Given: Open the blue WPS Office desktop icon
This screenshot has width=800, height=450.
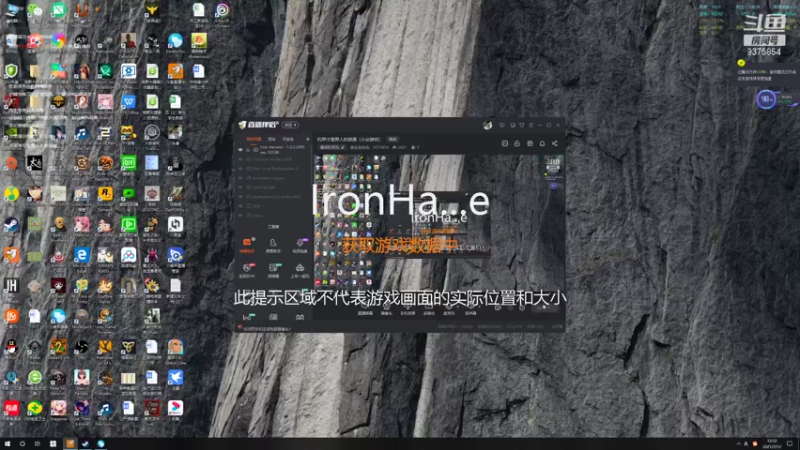Looking at the screenshot, I should pyautogui.click(x=129, y=102).
